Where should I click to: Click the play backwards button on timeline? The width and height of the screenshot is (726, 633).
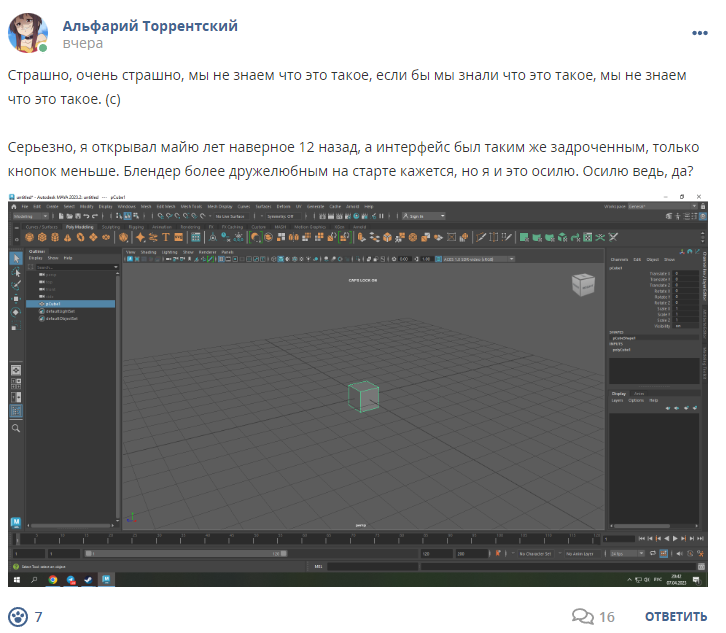click(667, 539)
